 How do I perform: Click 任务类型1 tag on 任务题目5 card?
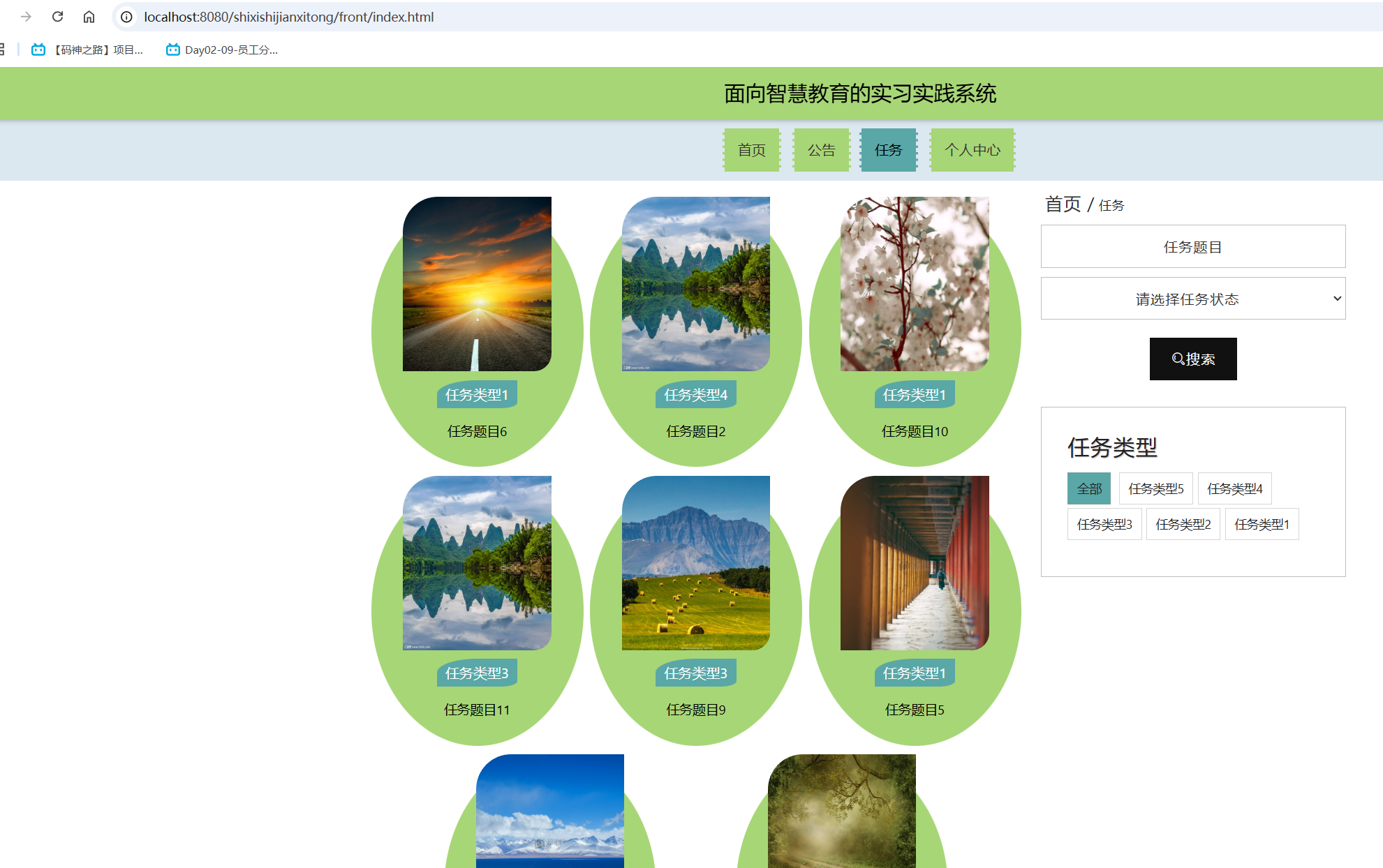[915, 673]
